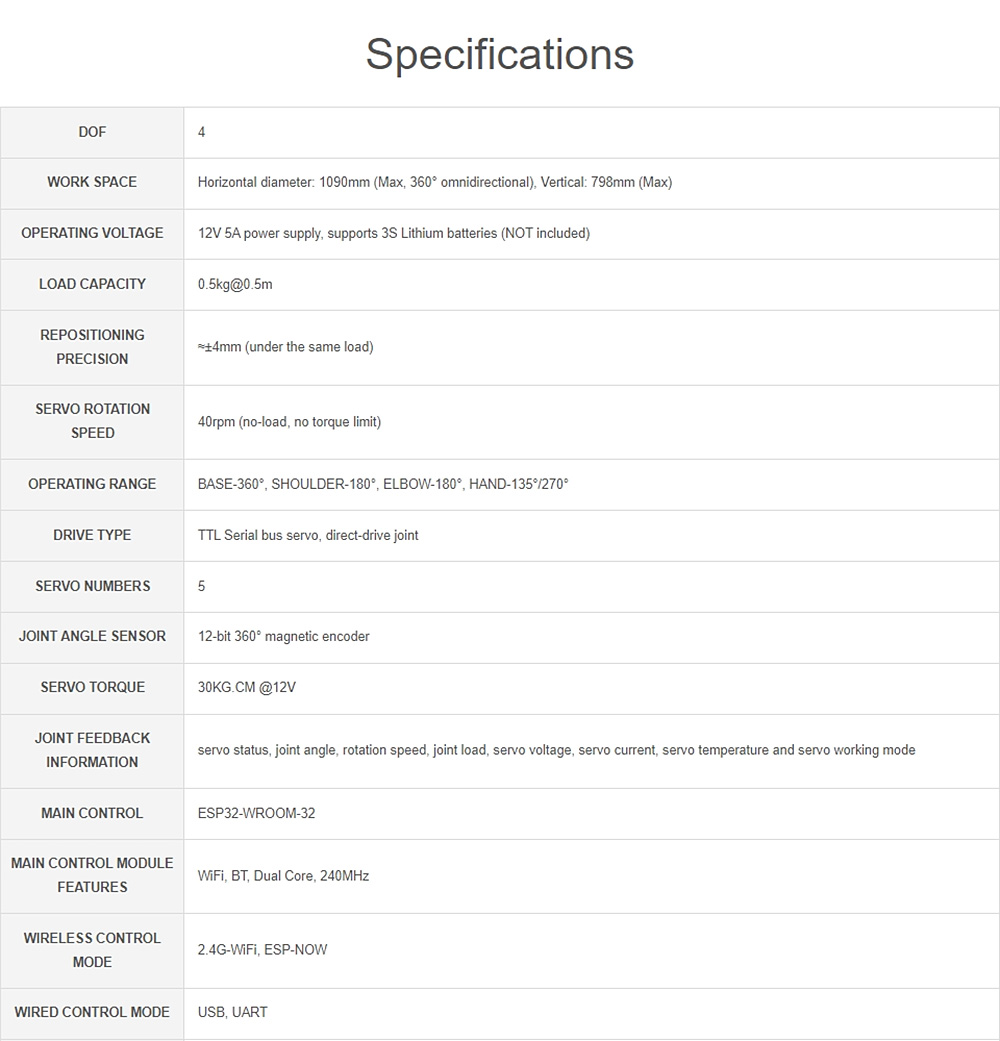Click the DOF row label
Screen dimensions: 1000x1041
[92, 132]
